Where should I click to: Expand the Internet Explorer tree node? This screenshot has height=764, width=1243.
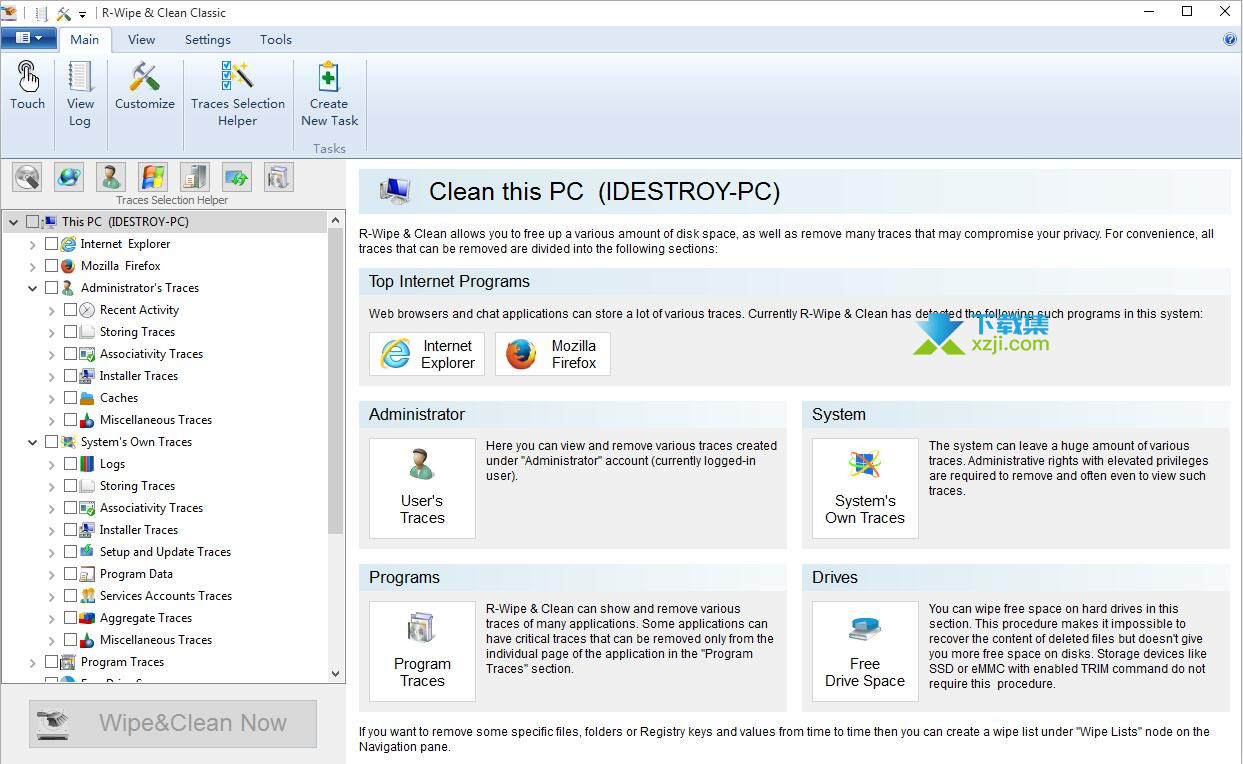[x=33, y=244]
